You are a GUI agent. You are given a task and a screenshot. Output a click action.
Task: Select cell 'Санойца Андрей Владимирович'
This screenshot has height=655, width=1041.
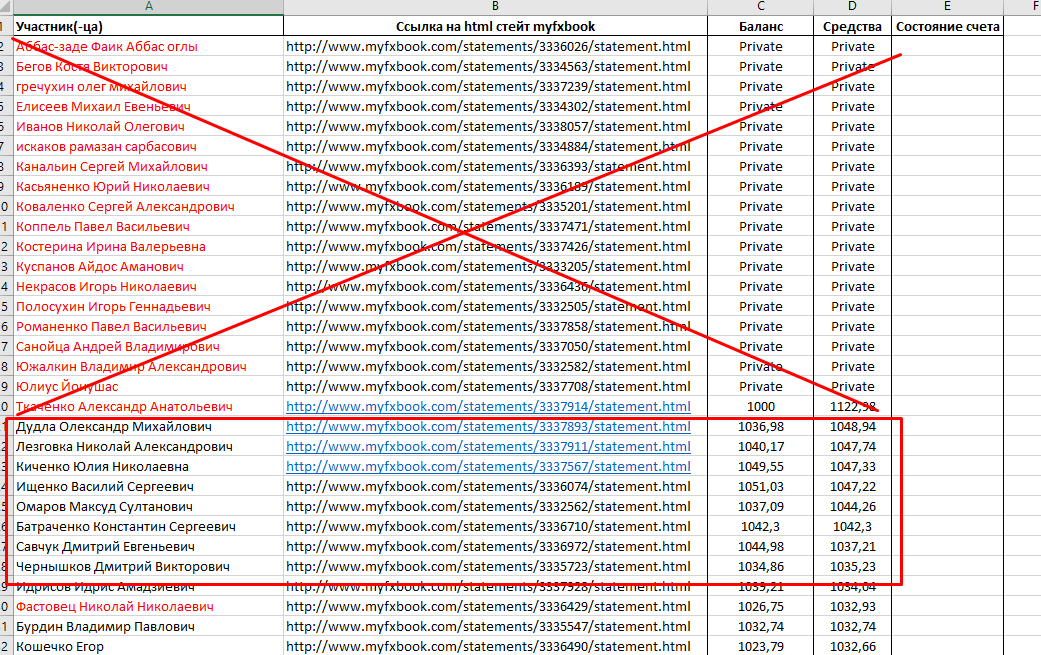(148, 346)
